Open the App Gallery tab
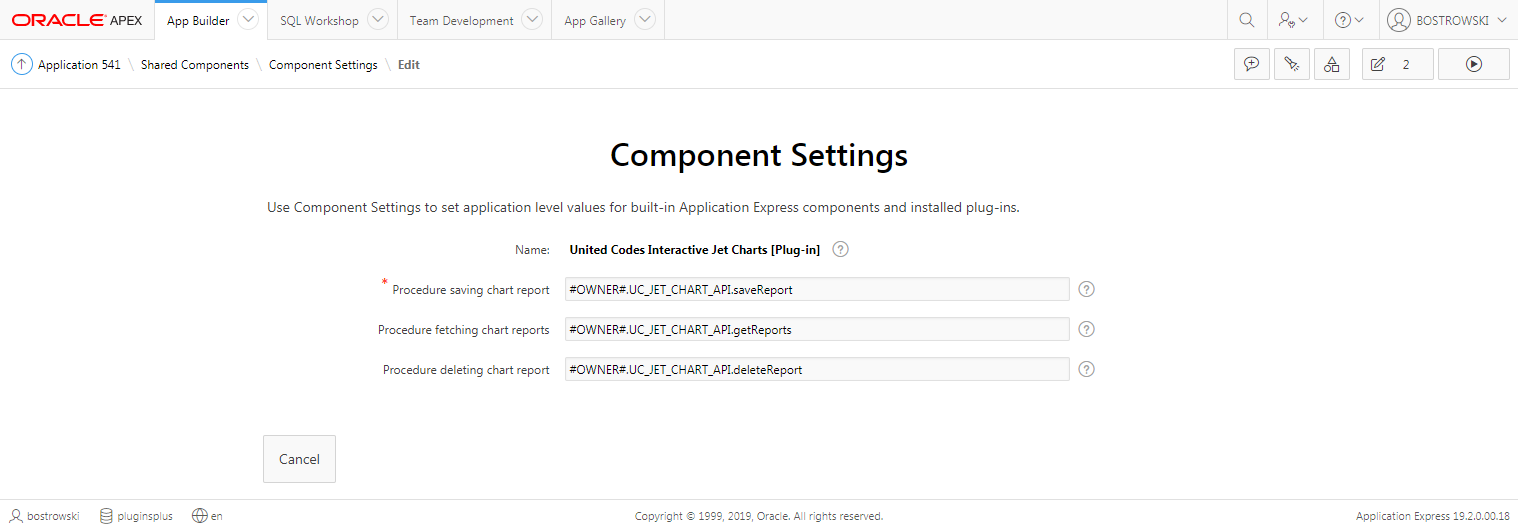Screen dimensions: 1518x532 pyautogui.click(x=595, y=20)
